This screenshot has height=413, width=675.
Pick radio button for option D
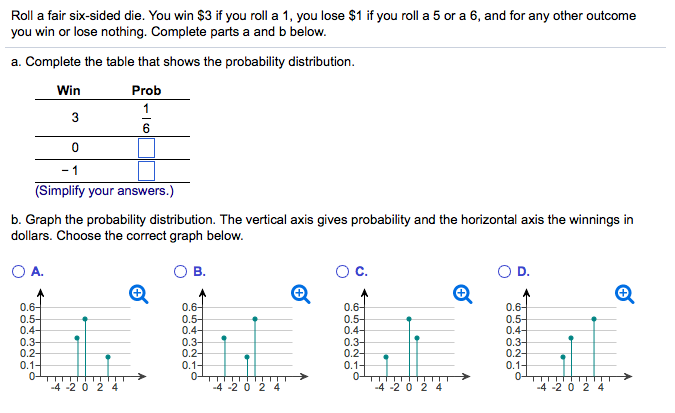[x=509, y=270]
